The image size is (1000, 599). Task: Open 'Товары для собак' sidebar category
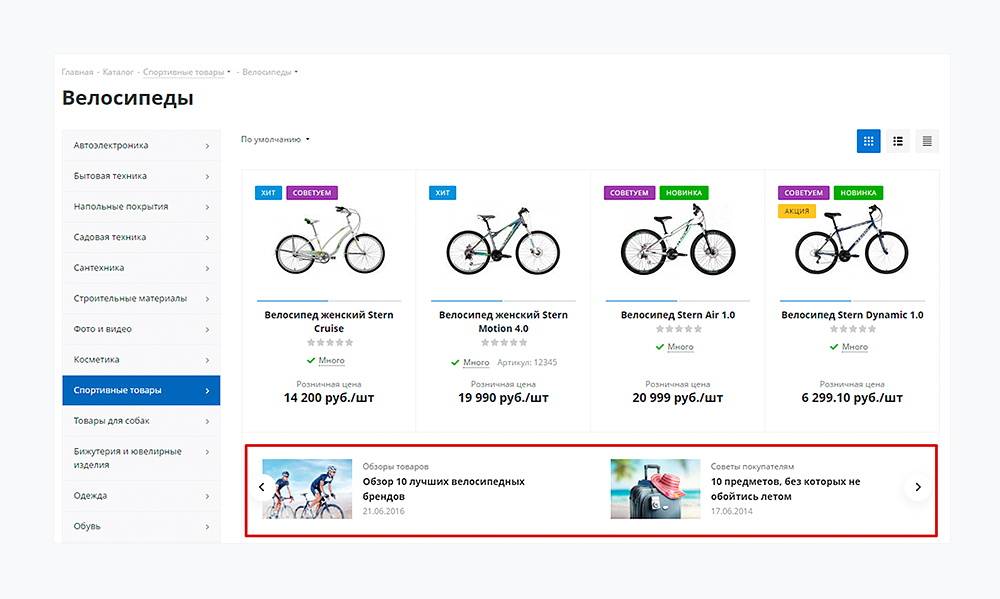tap(141, 421)
